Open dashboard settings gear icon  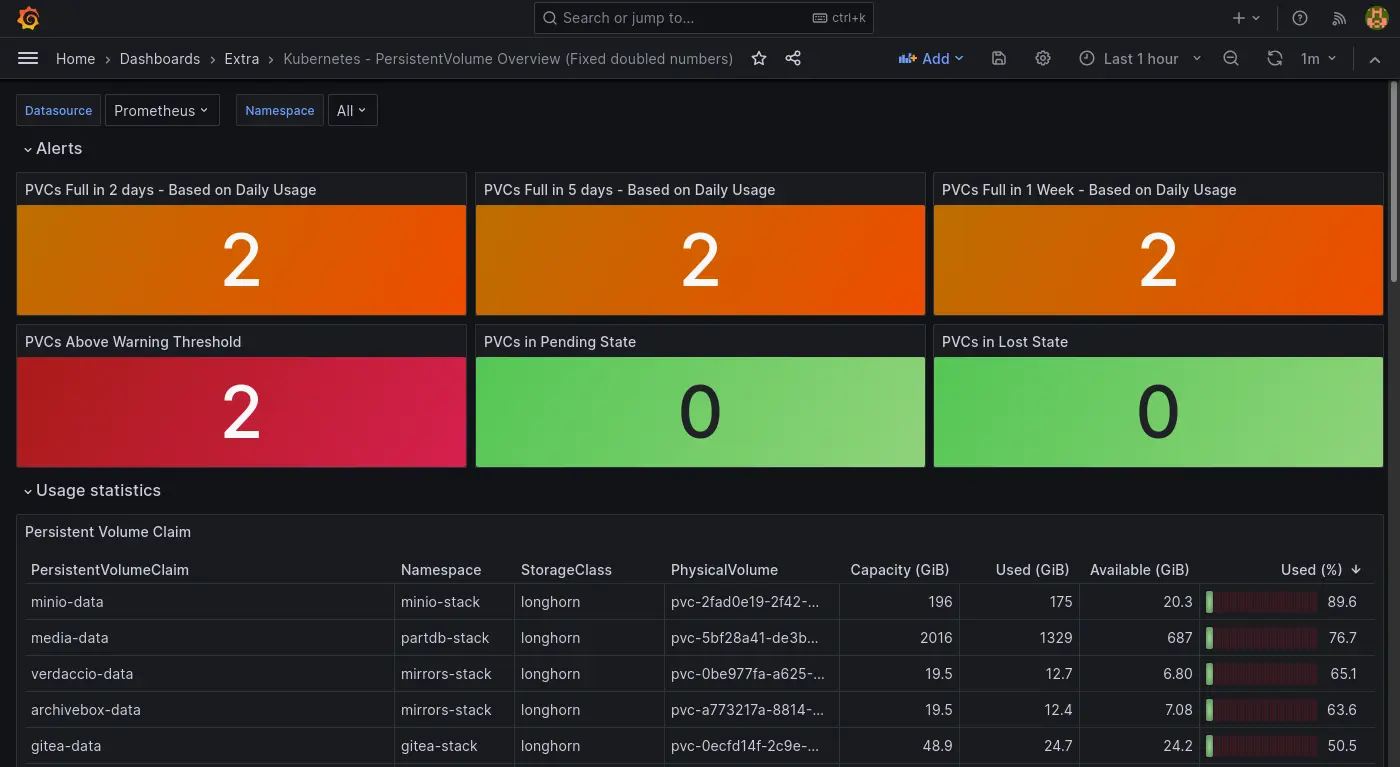(x=1043, y=59)
